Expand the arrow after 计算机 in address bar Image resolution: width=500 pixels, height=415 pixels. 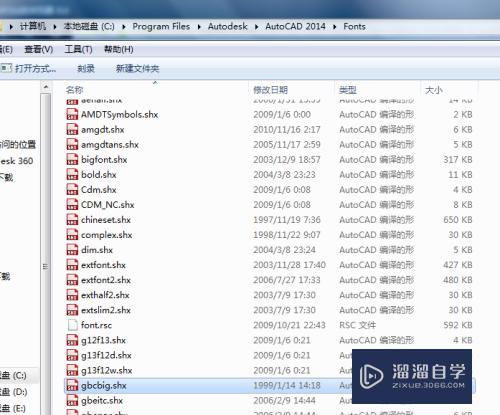(x=55, y=26)
